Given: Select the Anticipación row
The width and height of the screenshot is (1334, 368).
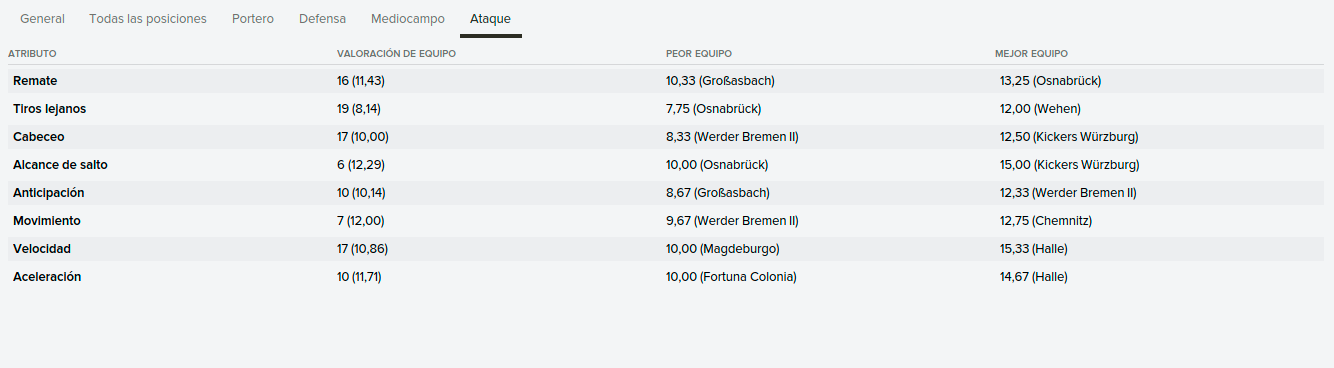Looking at the screenshot, I should click(x=667, y=192).
